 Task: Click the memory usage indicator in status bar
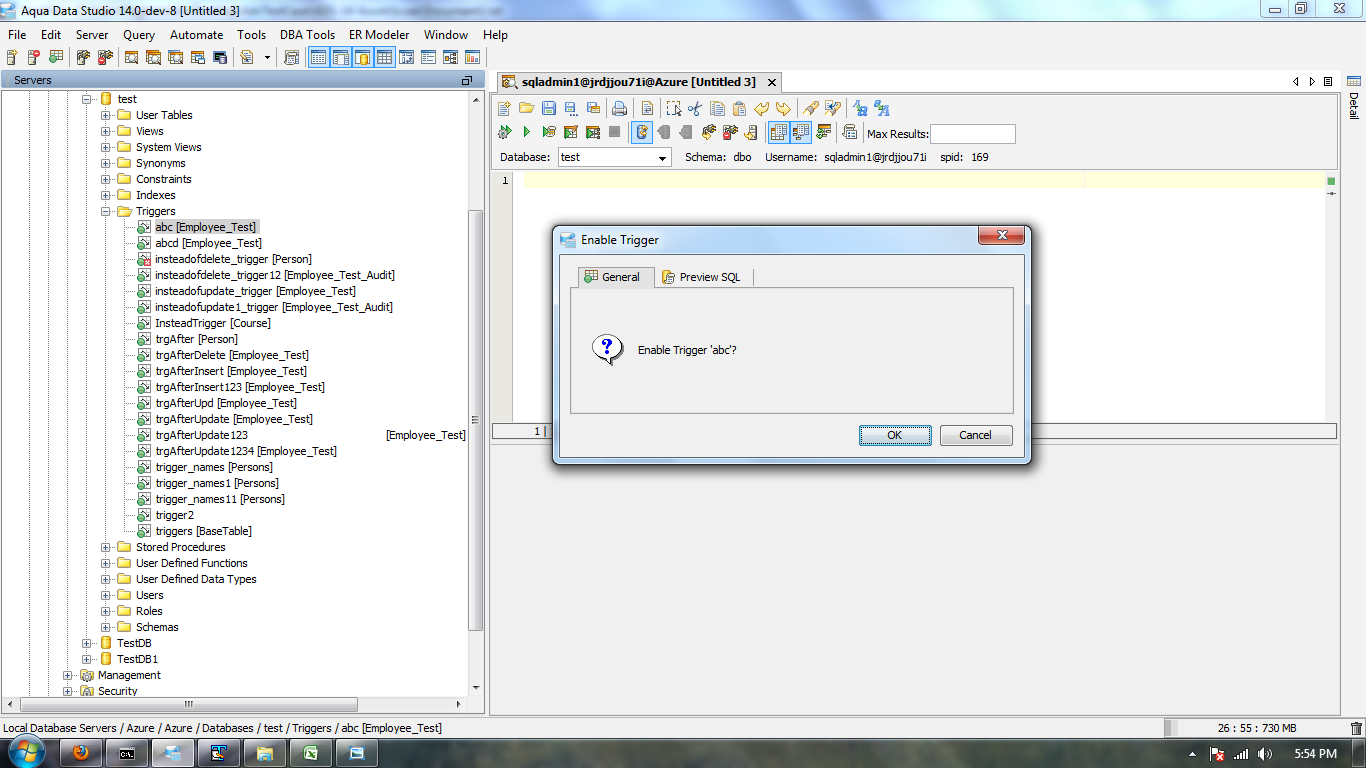coord(1257,729)
